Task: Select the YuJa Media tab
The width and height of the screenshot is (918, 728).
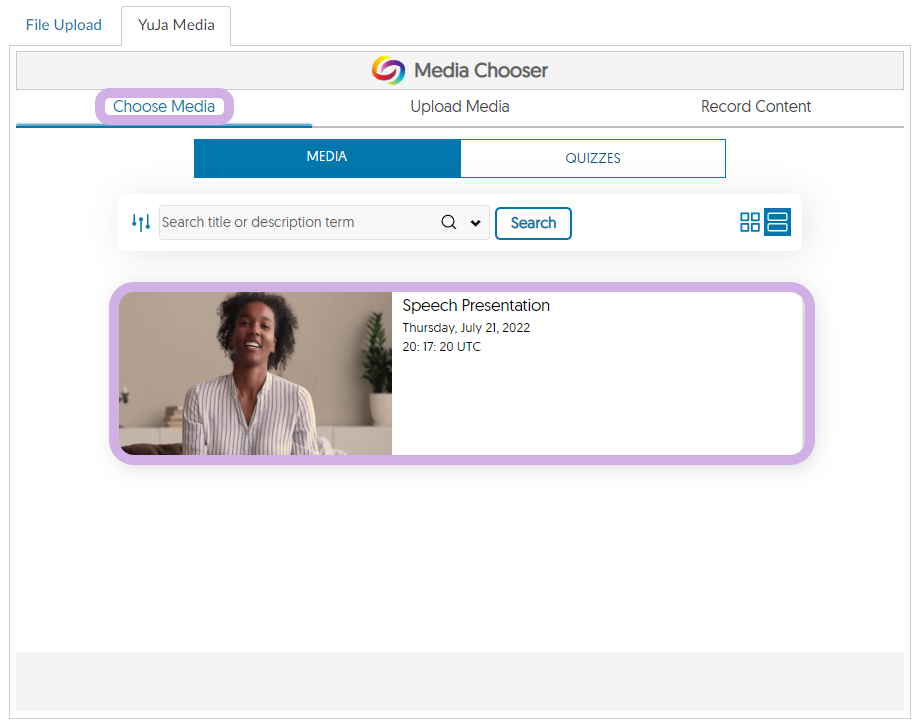Action: point(176,25)
